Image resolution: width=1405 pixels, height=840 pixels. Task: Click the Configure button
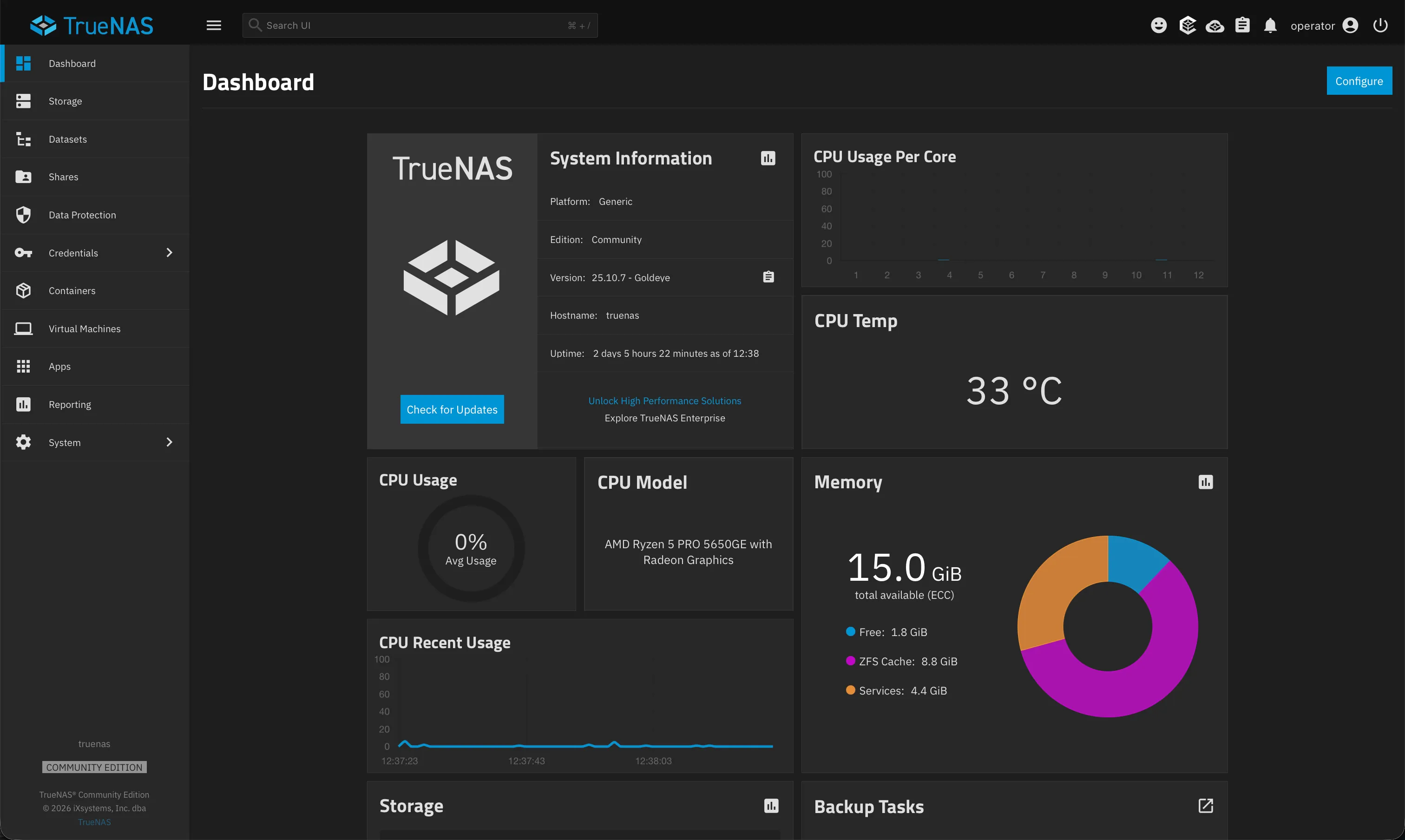click(x=1359, y=81)
